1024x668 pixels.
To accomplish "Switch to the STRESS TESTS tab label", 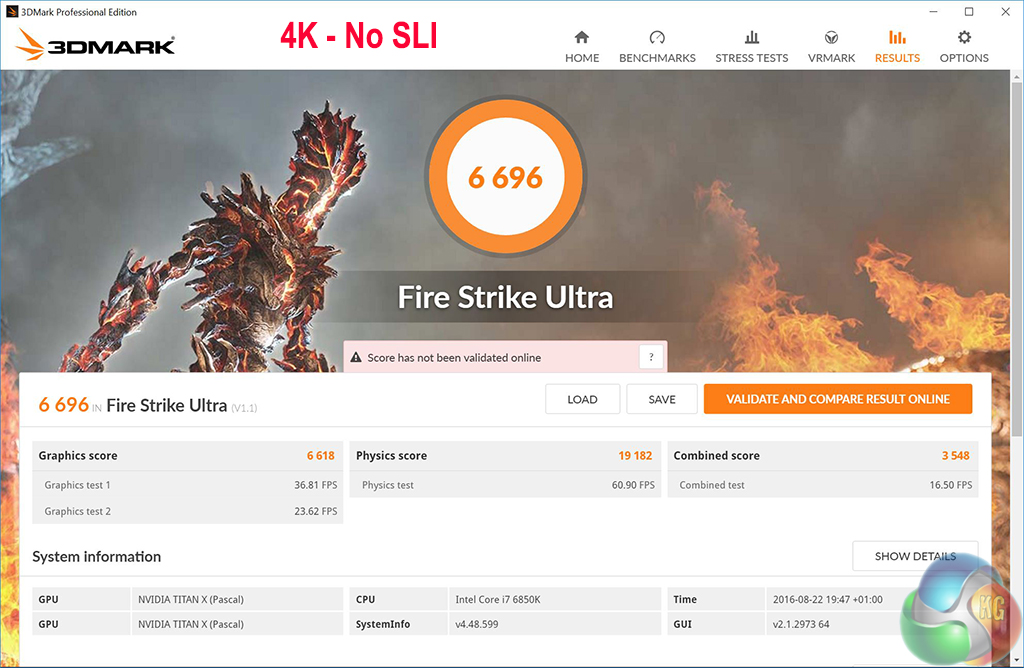I will point(752,58).
